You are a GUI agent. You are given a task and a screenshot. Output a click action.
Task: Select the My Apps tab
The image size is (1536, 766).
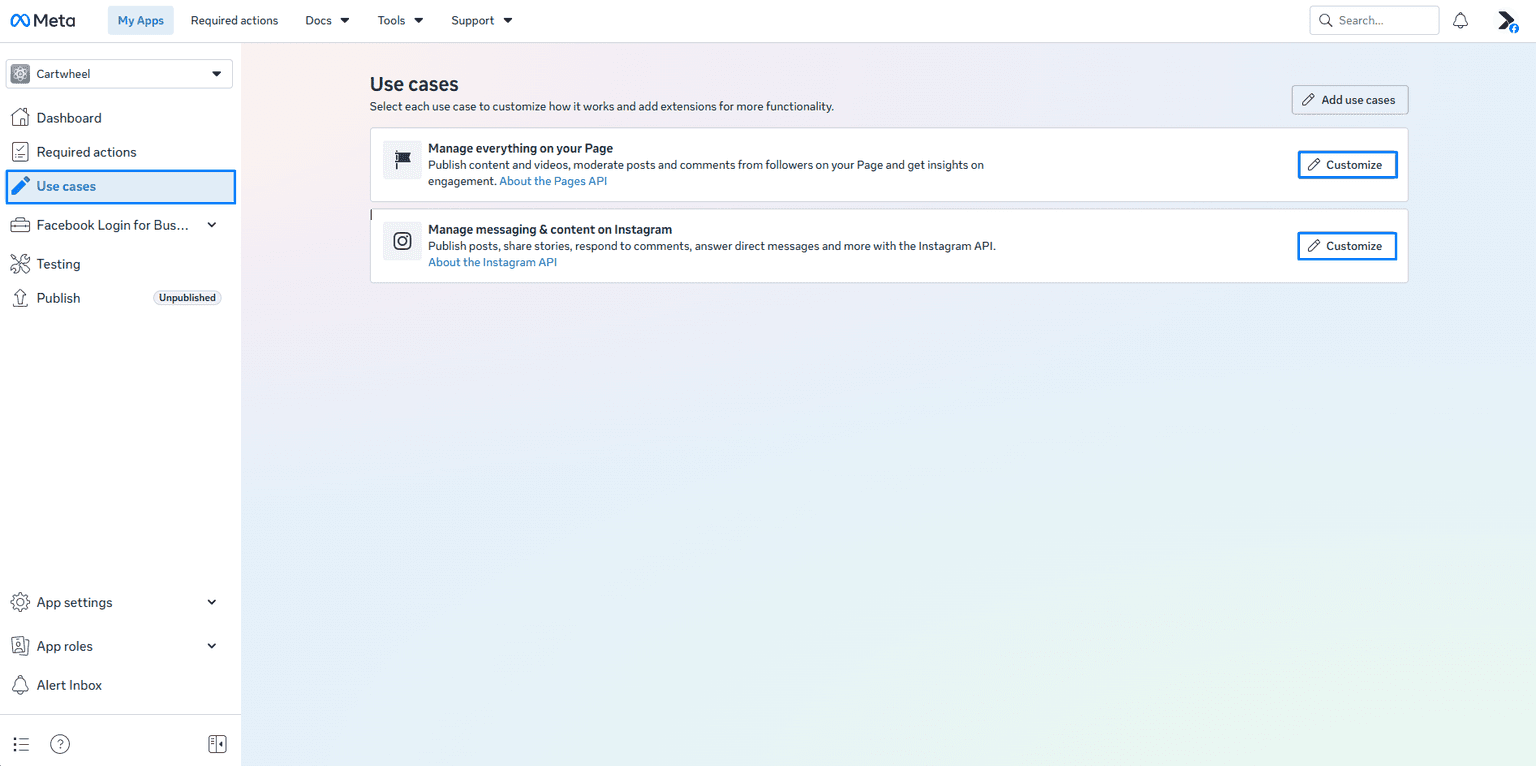coord(141,20)
